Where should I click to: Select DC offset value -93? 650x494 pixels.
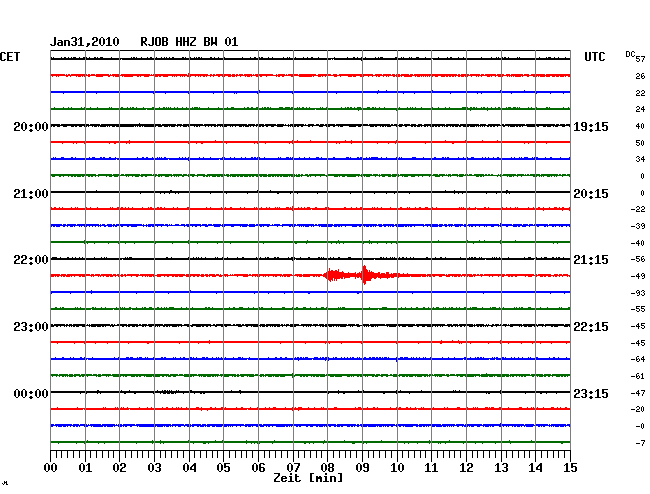coord(638,293)
